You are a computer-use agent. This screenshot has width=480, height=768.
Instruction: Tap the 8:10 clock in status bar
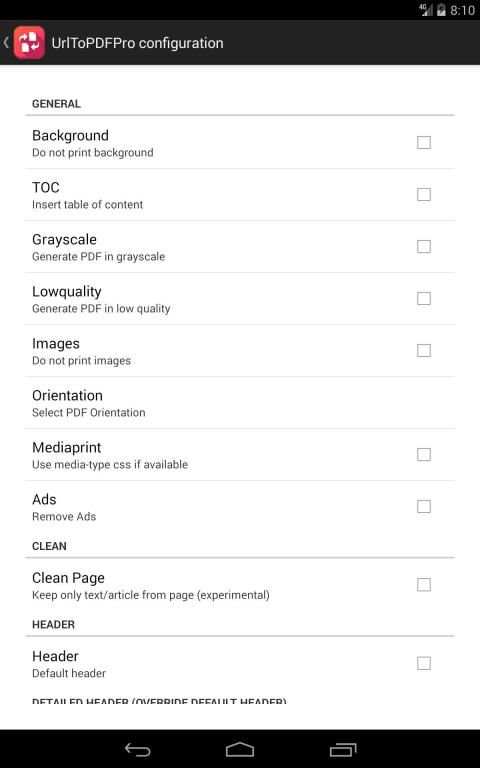pos(462,10)
